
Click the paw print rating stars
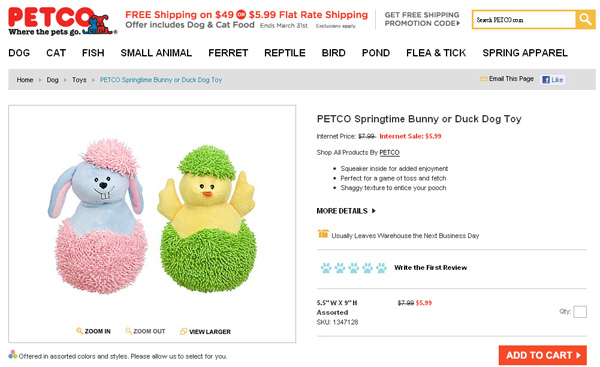tap(354, 268)
